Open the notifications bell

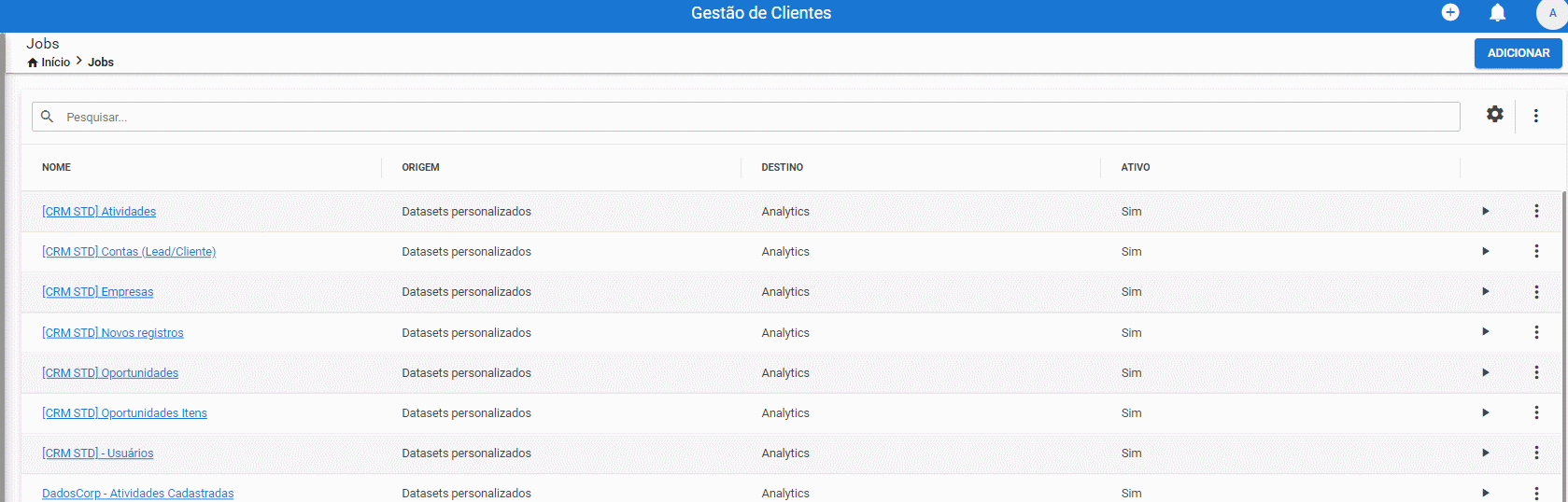[1497, 12]
